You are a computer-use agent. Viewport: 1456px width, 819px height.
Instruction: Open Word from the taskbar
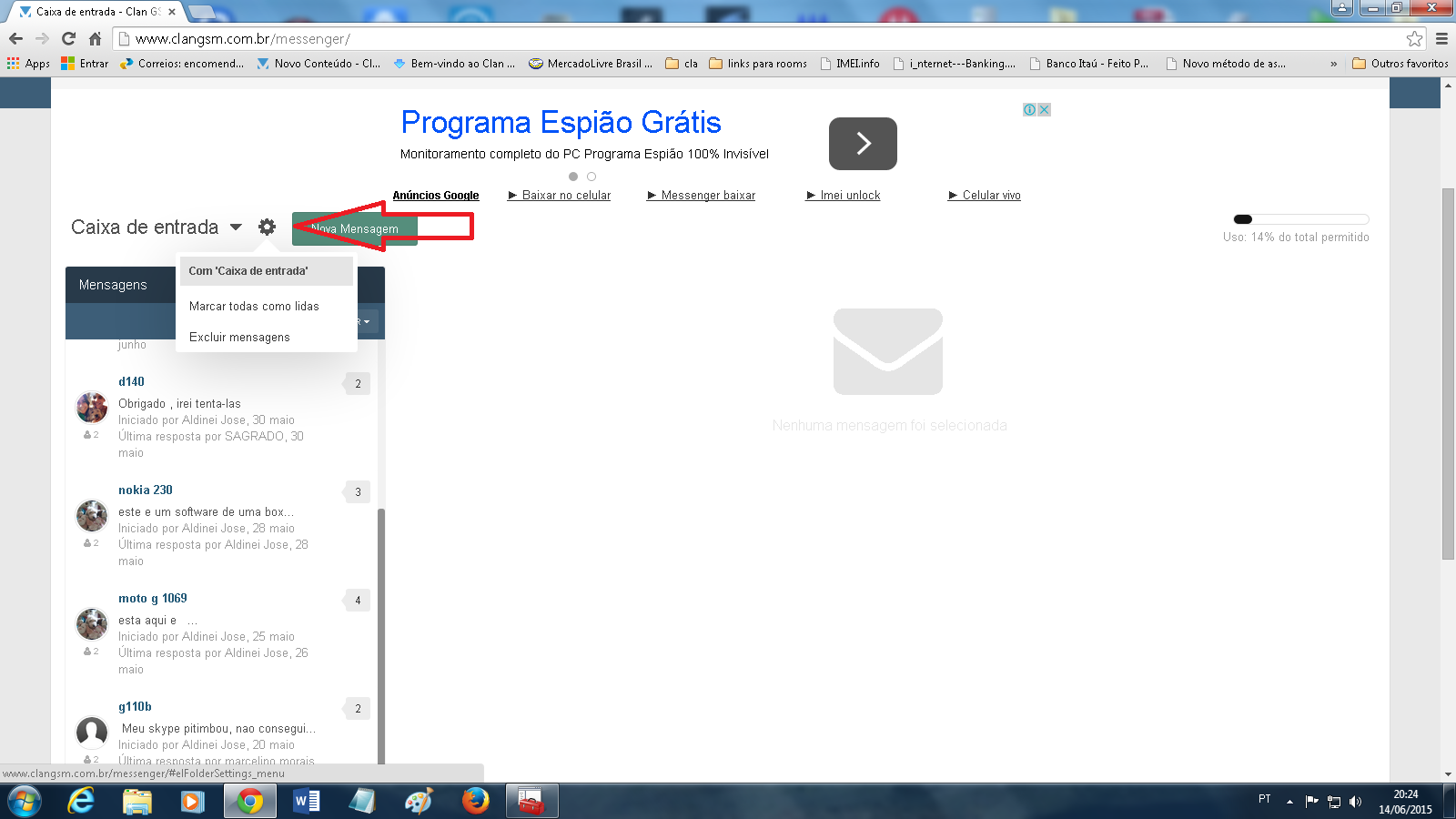(x=306, y=801)
